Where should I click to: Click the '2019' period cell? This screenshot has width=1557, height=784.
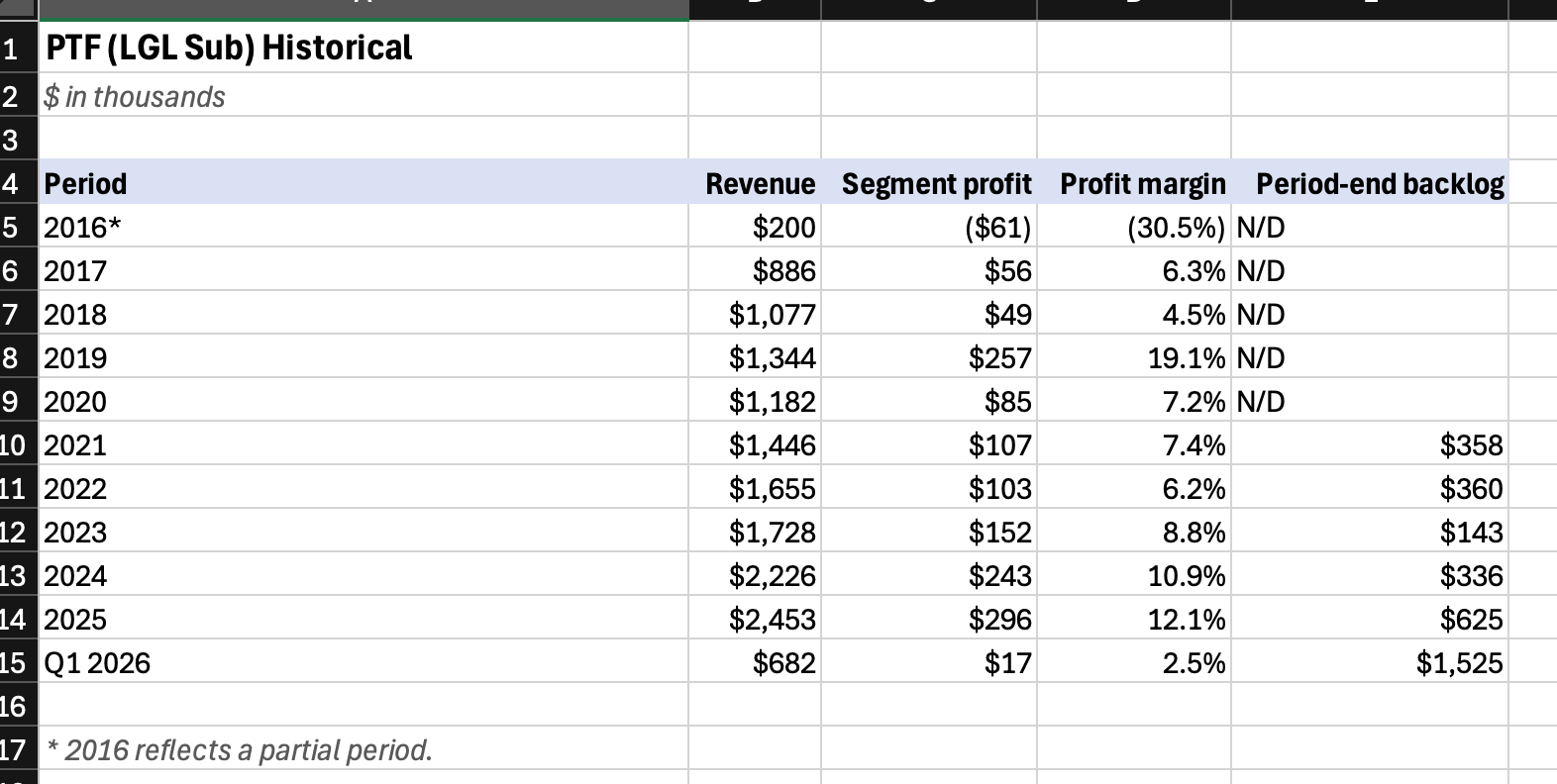pyautogui.click(x=363, y=357)
